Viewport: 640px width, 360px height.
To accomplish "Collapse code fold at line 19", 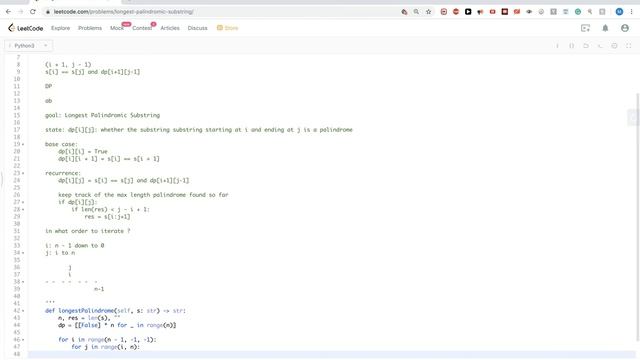I will coord(23,144).
